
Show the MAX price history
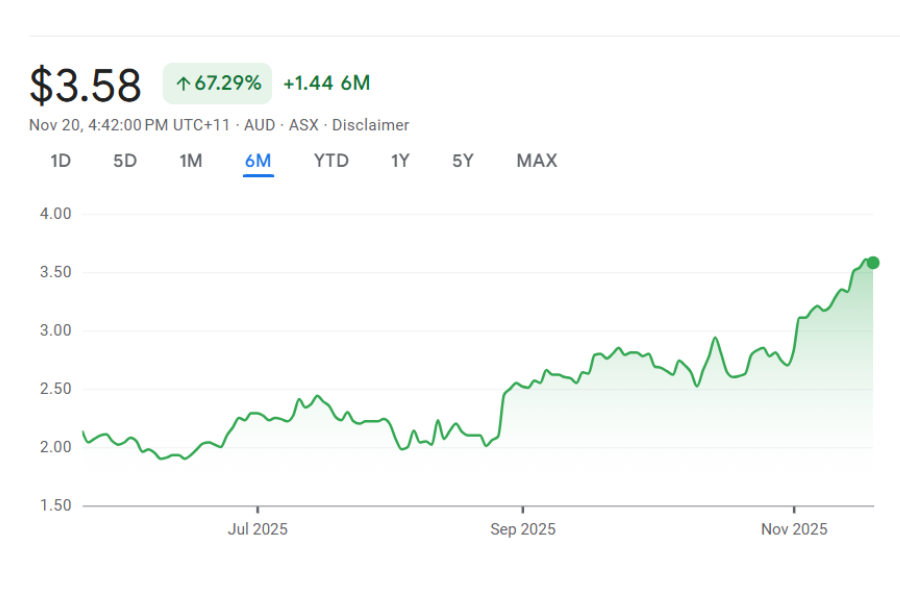(537, 161)
